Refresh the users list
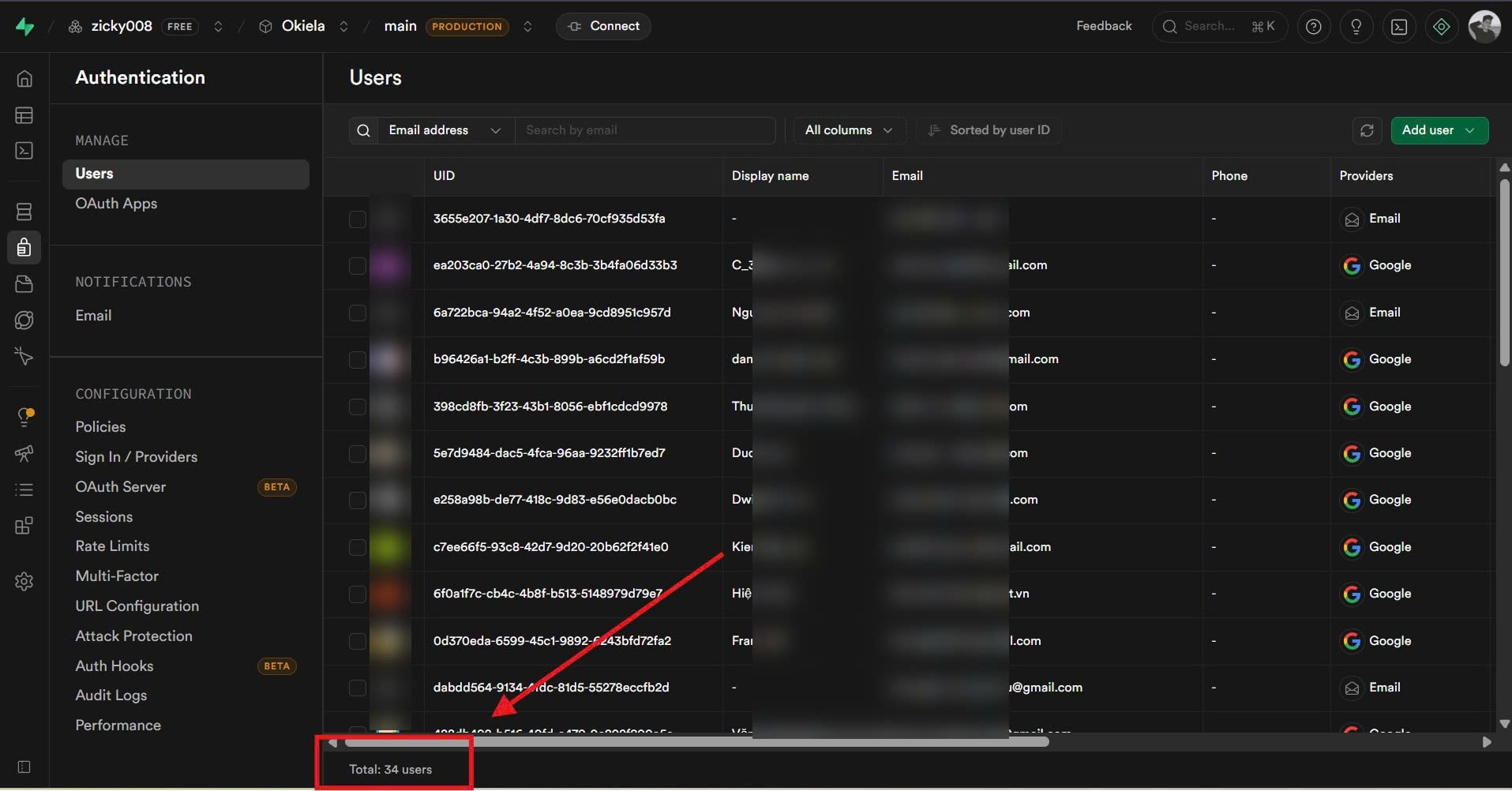The height and width of the screenshot is (791, 1512). (1367, 130)
